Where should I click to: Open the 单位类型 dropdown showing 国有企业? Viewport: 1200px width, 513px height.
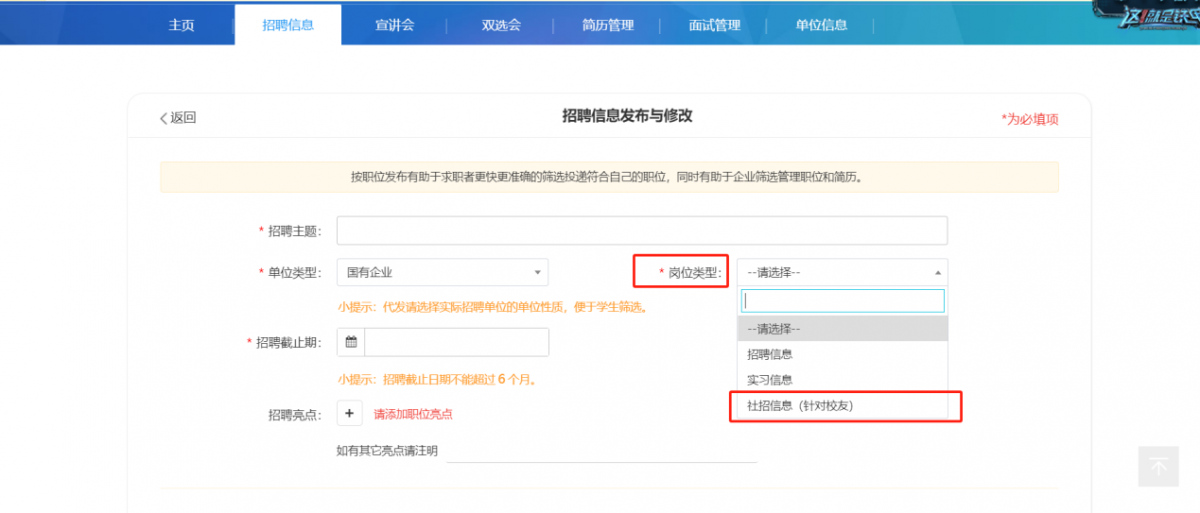pyautogui.click(x=442, y=271)
